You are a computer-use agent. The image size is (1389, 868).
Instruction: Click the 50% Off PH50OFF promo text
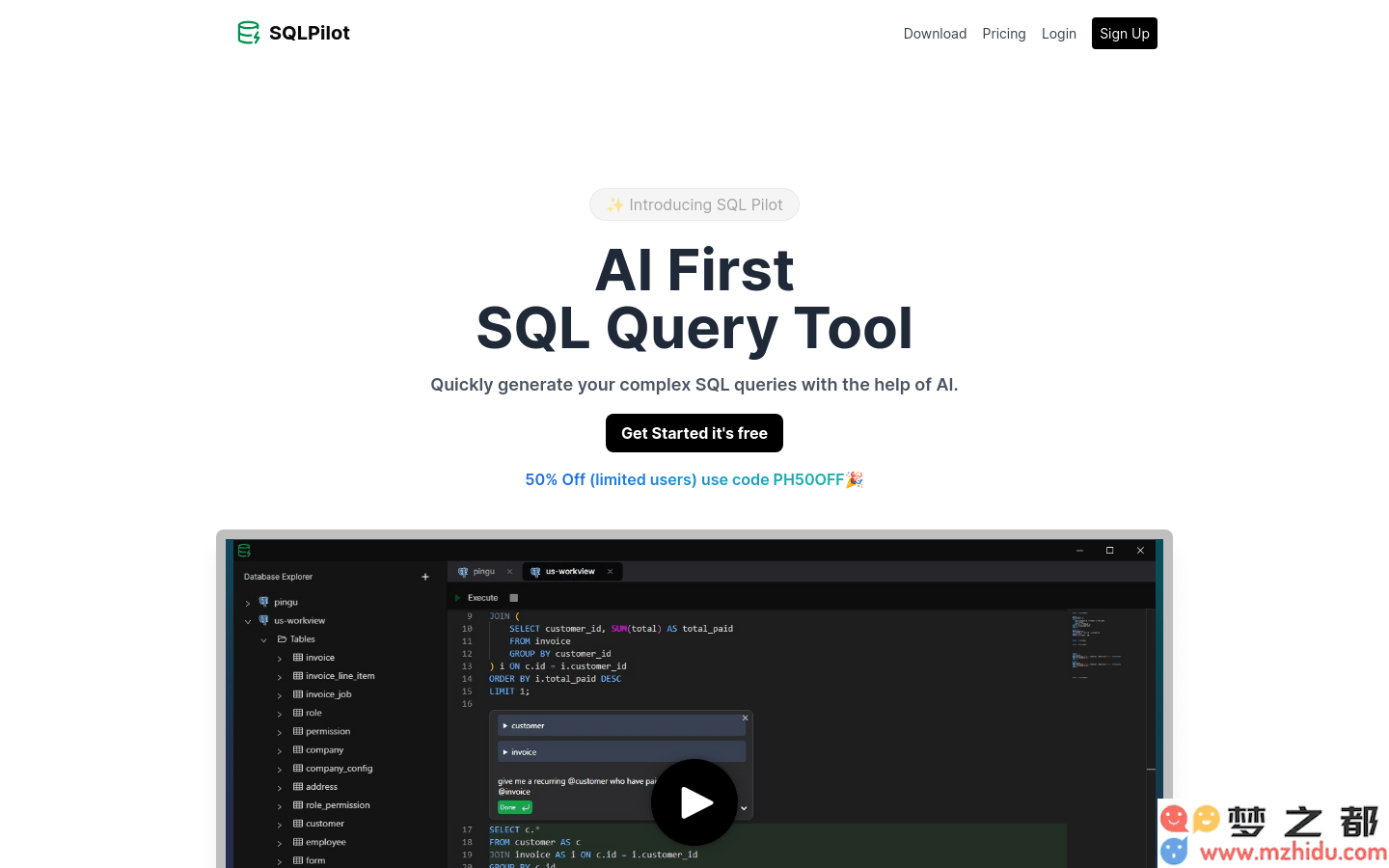694,479
